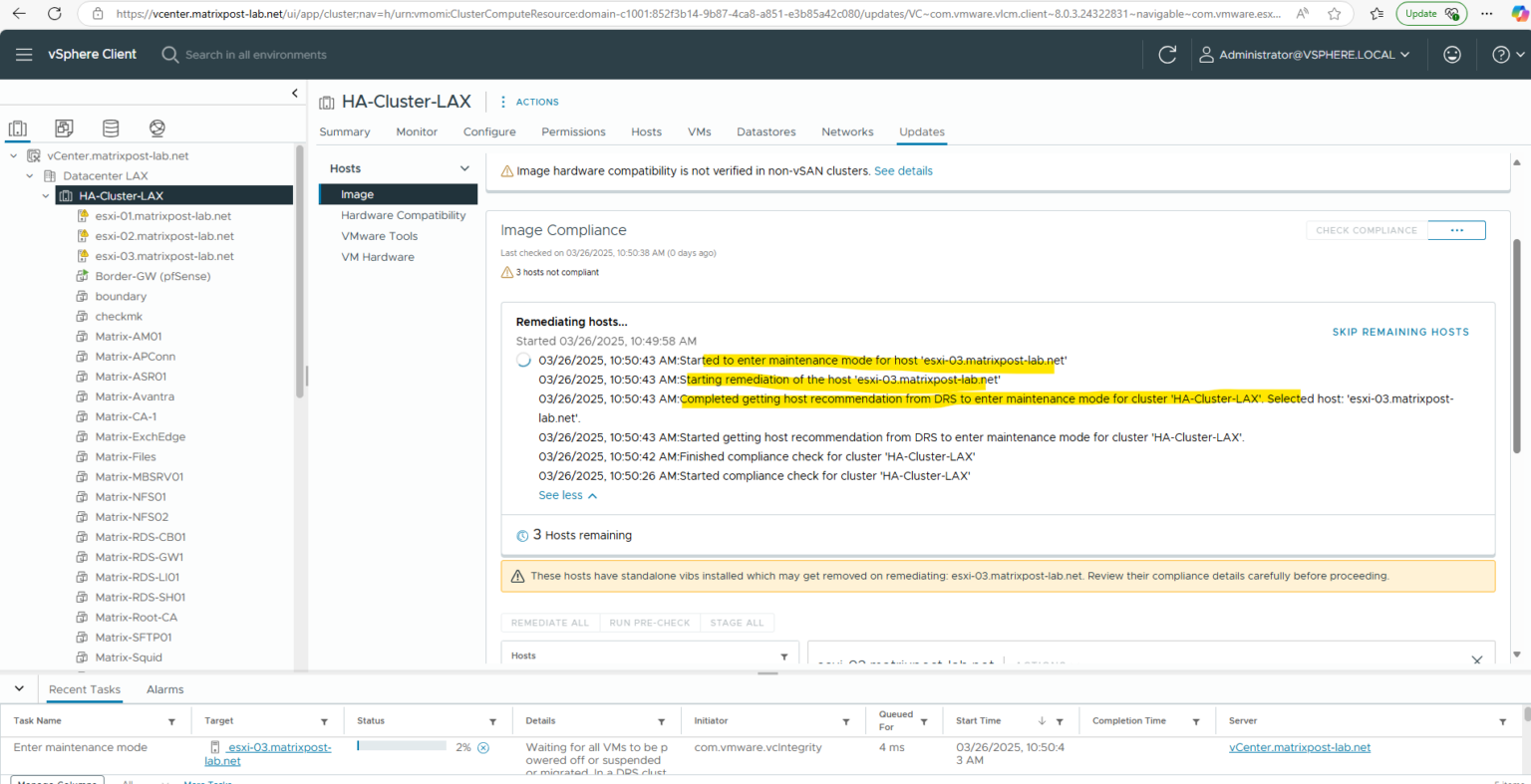The width and height of the screenshot is (1531, 784).
Task: Switch to the Monitor tab
Action: 417,131
